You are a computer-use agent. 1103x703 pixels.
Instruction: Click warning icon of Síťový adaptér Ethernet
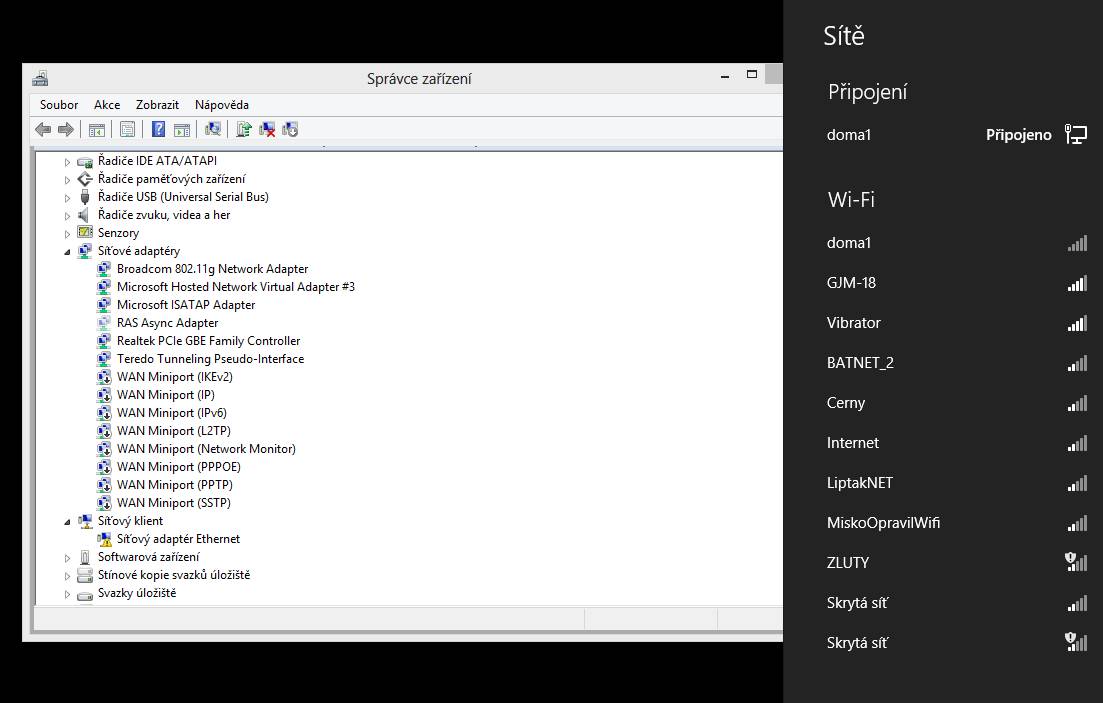coord(104,539)
